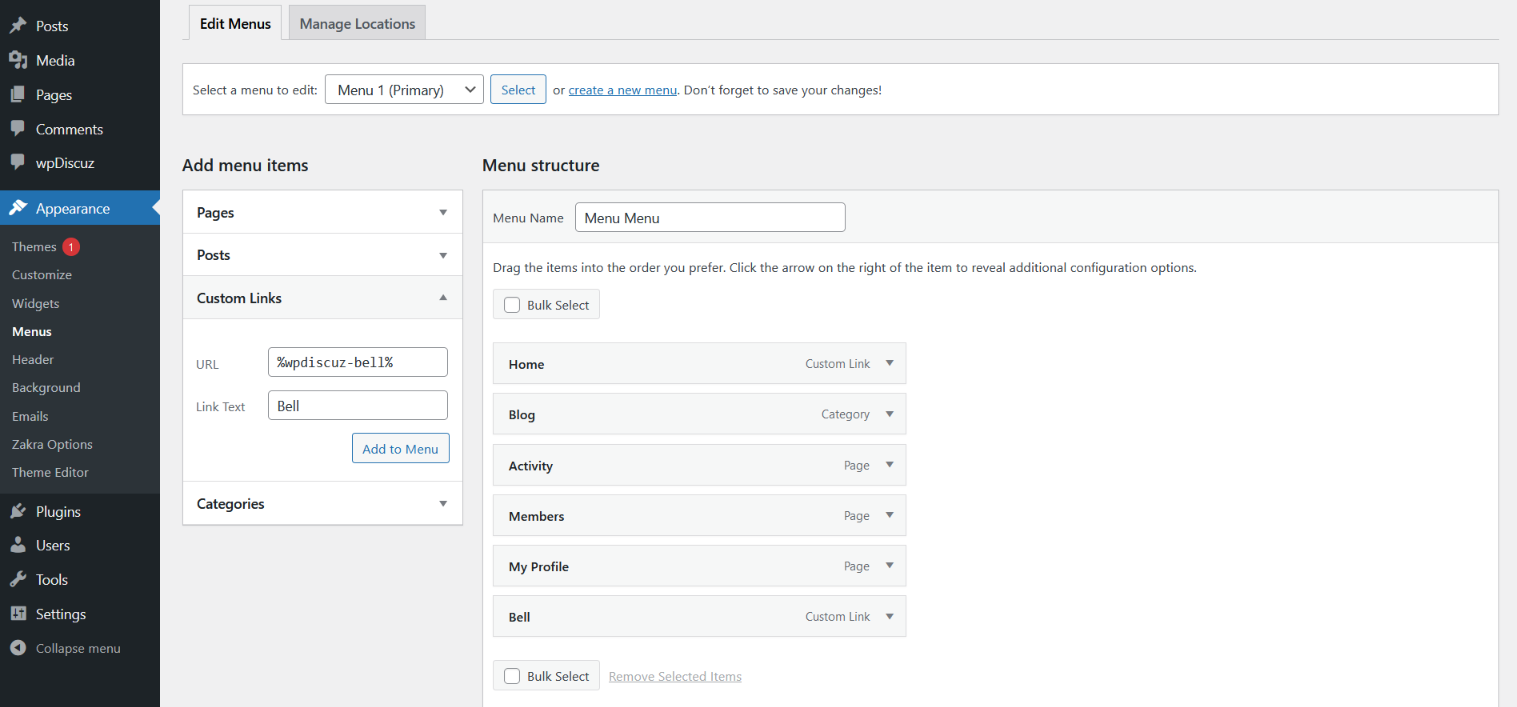
Task: Click the Posts pushpin icon in sidebar
Action: point(18,26)
